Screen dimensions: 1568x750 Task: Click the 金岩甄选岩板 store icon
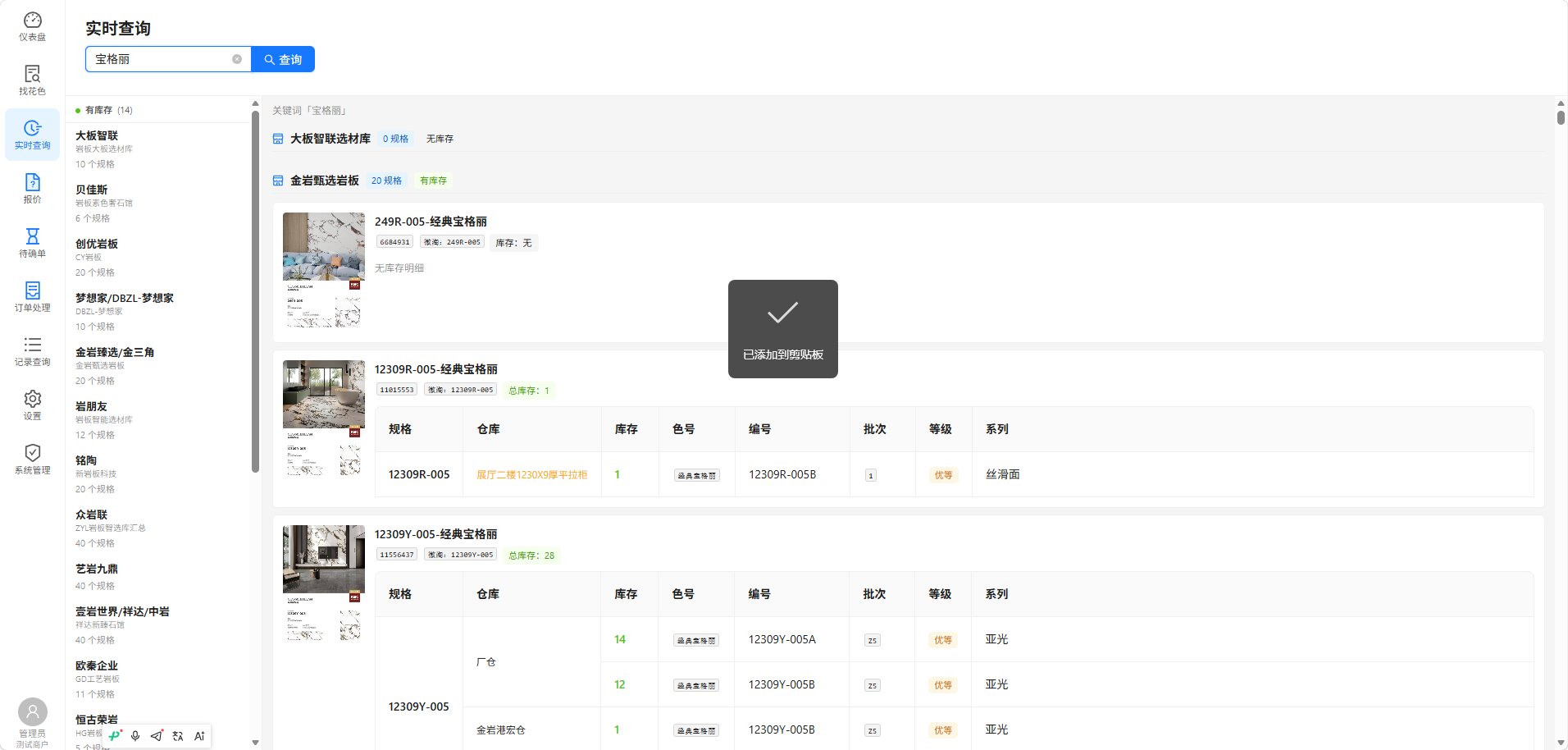278,181
